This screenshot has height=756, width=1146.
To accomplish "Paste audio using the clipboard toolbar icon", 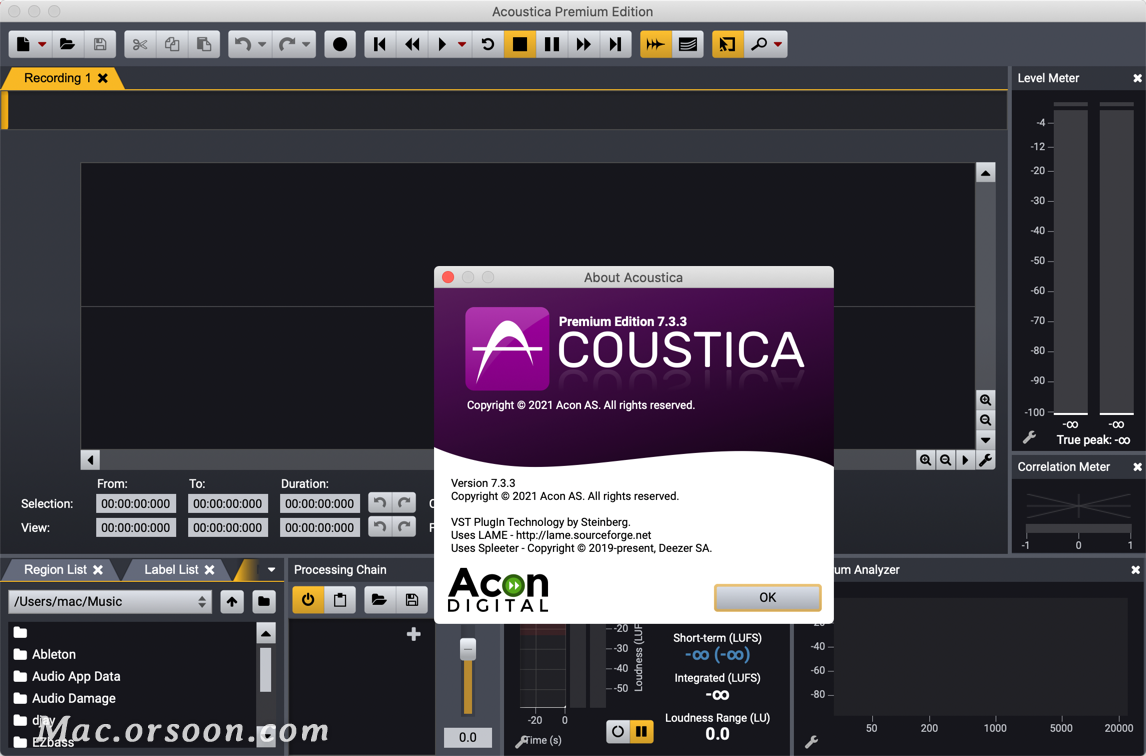I will (204, 44).
